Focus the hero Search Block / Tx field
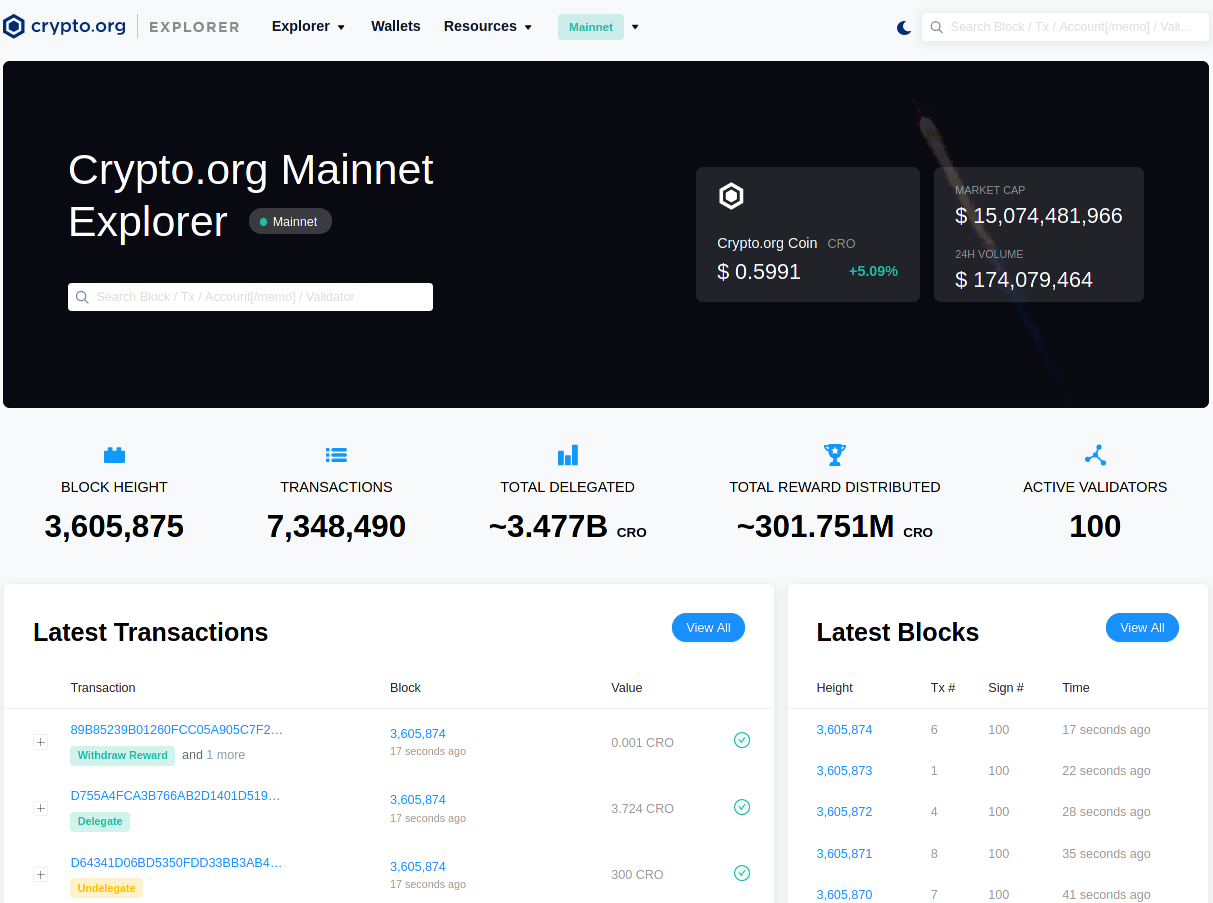This screenshot has height=903, width=1213. tap(250, 297)
